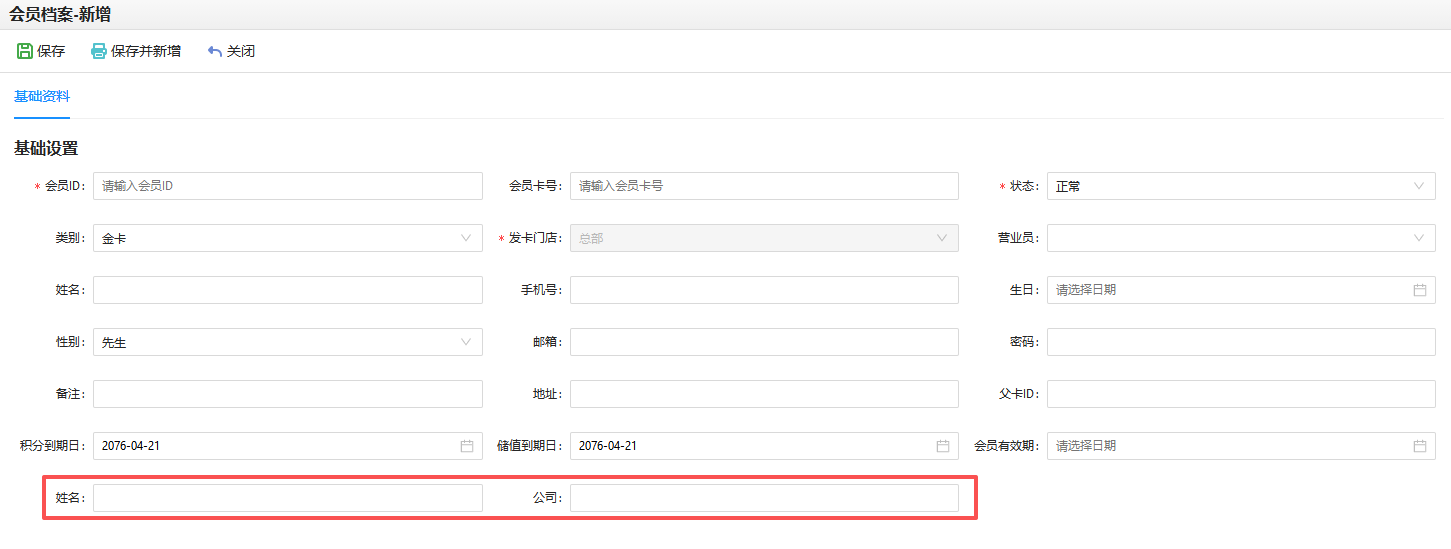Image resolution: width=1451 pixels, height=549 pixels.
Task: Open membership validity calendar icon
Action: click(1419, 446)
